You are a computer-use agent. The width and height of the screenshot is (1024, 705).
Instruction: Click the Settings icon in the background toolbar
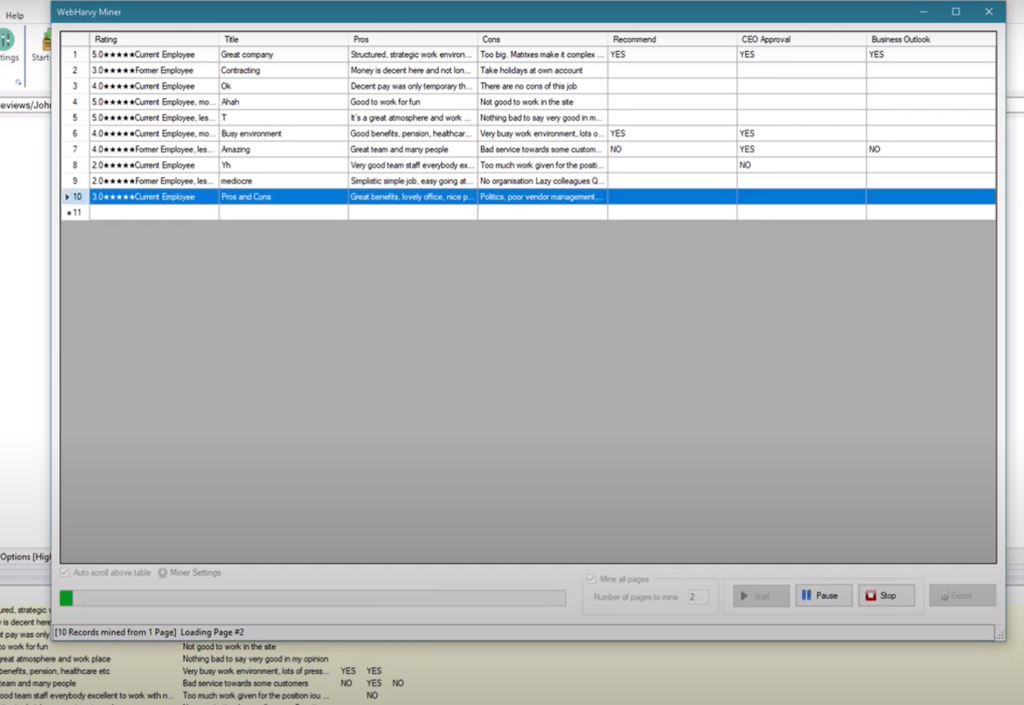pos(7,43)
